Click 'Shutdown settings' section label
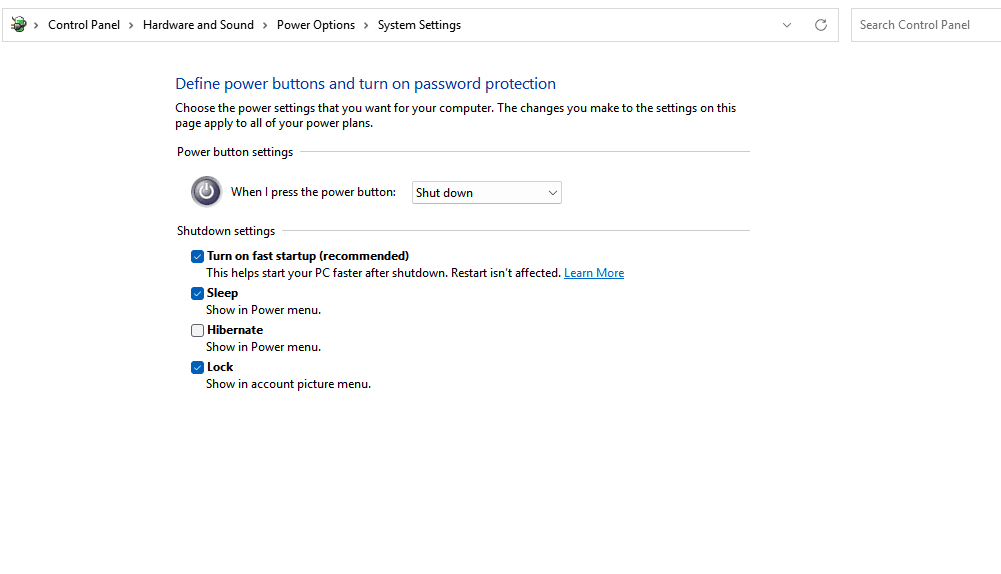1001x574 pixels. (226, 231)
